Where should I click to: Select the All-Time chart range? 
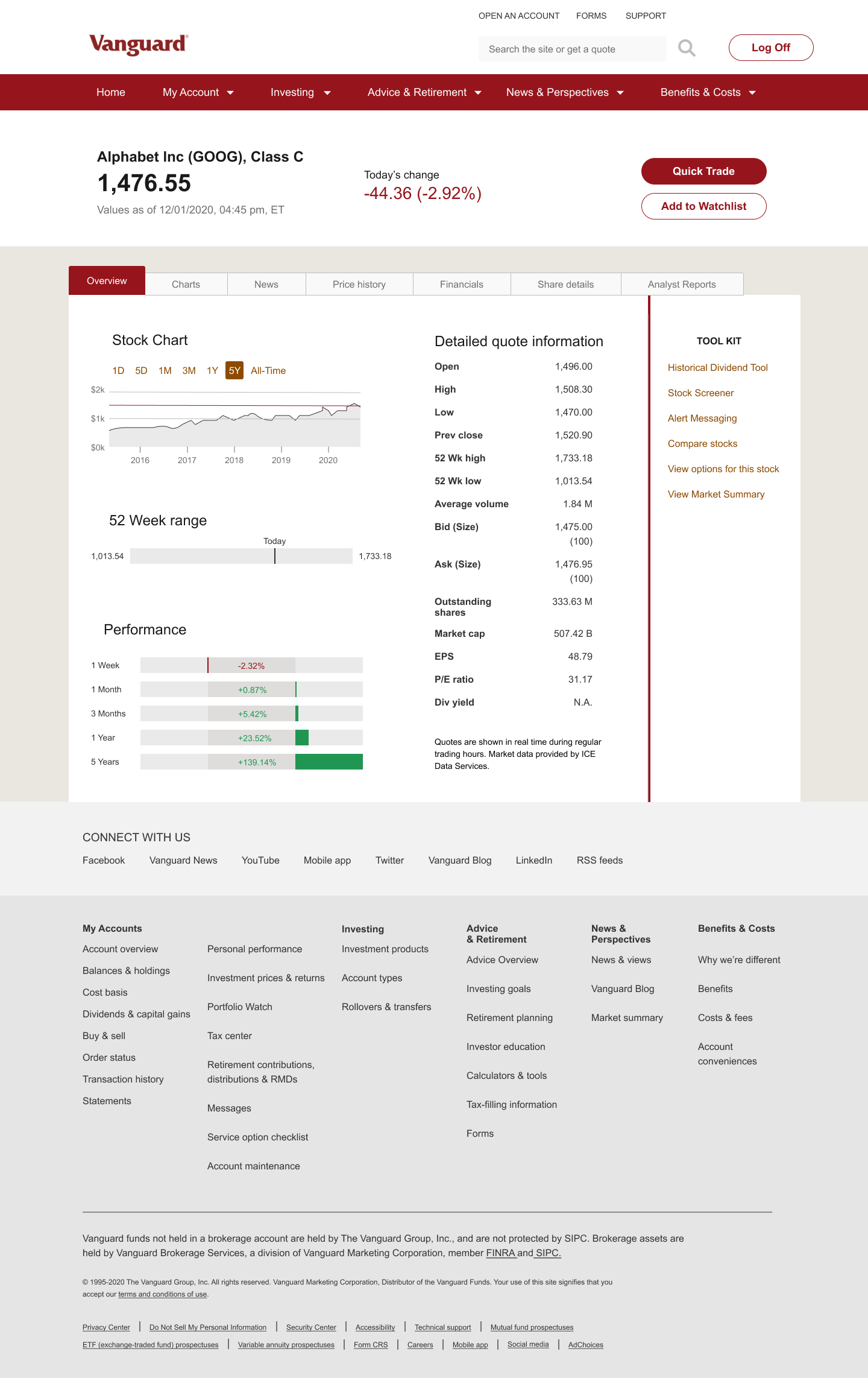(268, 370)
